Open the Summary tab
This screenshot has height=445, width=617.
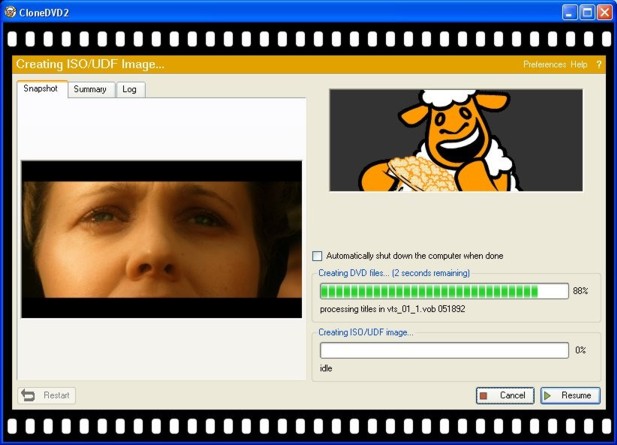pos(90,89)
